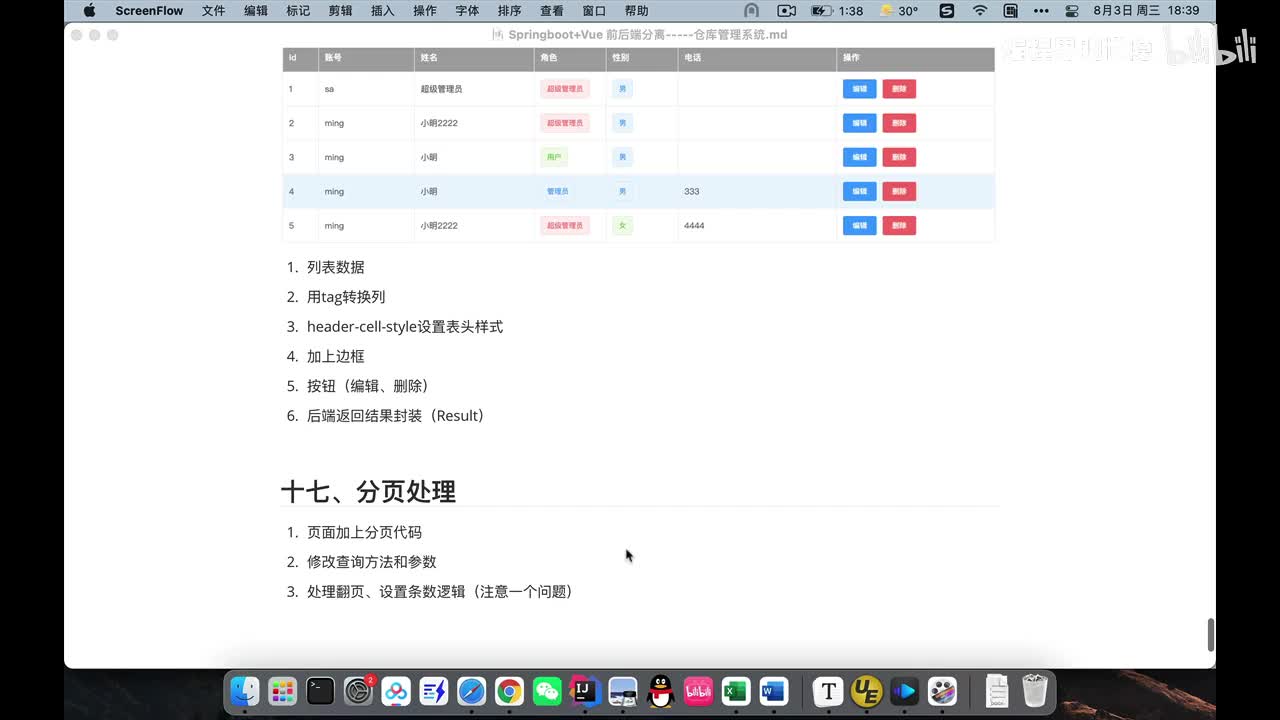Open the documents stack in Dock
Viewport: 1280px width, 720px height.
coord(996,691)
